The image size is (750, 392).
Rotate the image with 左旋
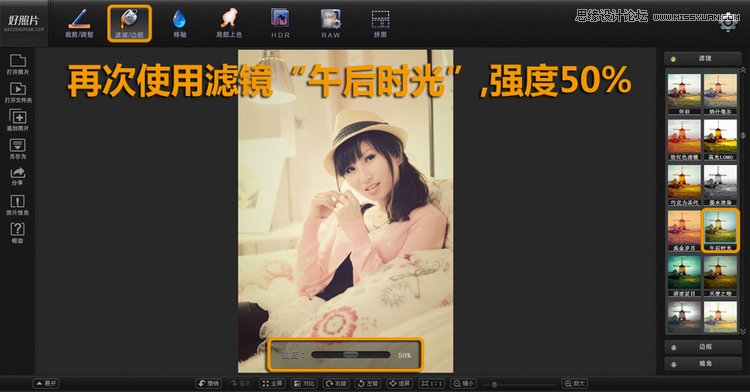point(367,383)
